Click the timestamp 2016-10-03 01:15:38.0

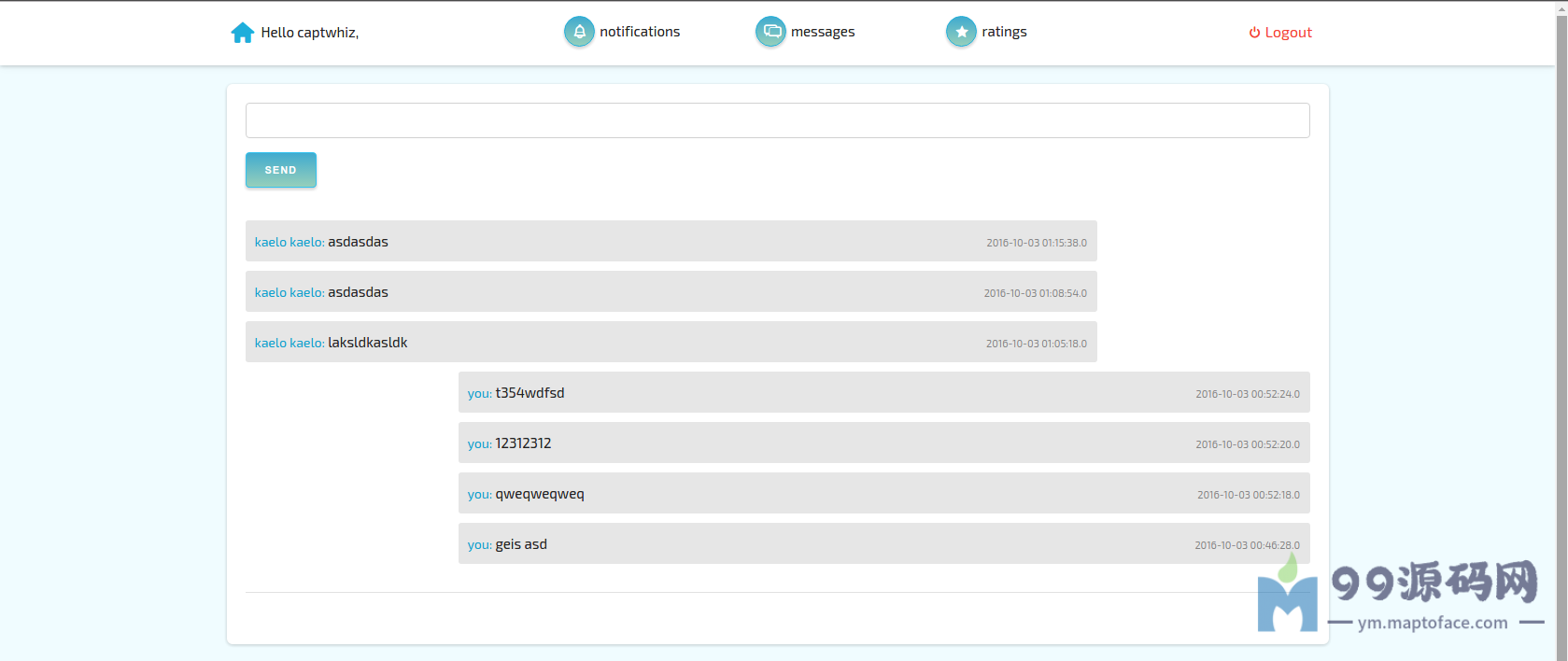pyautogui.click(x=1037, y=243)
